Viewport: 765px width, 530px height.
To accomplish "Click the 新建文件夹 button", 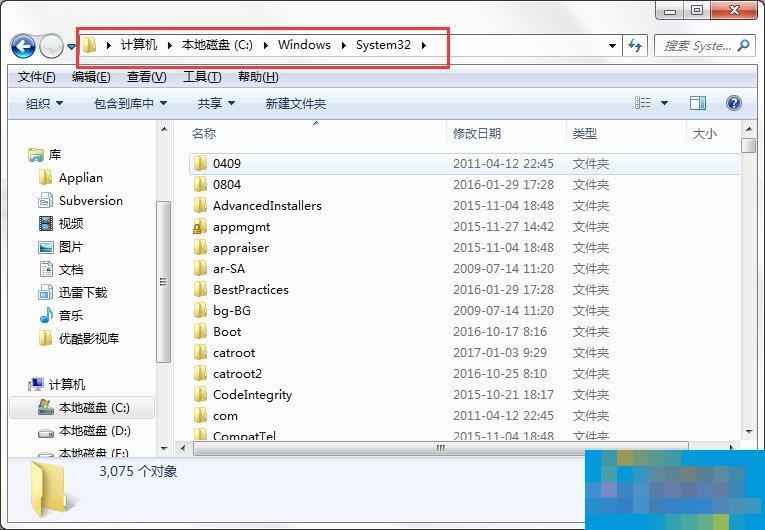I will pyautogui.click(x=296, y=103).
